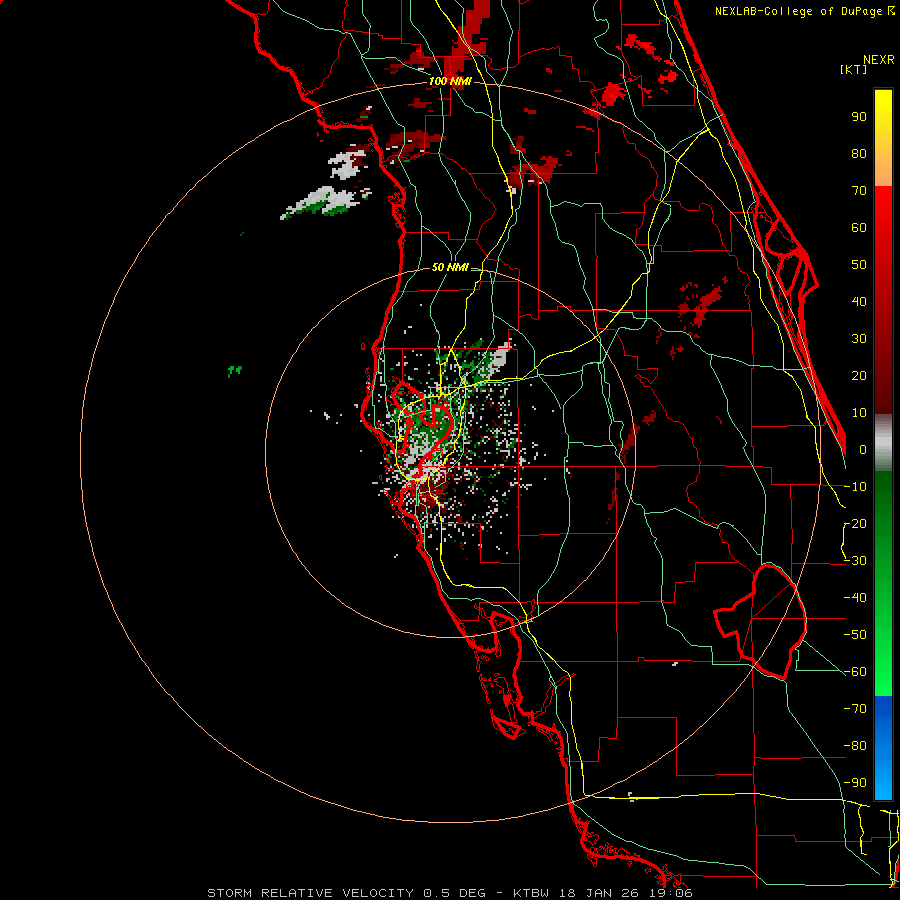Click the NEXLAB-College of DuPage title text
The width and height of the screenshot is (900, 900).
(x=804, y=11)
